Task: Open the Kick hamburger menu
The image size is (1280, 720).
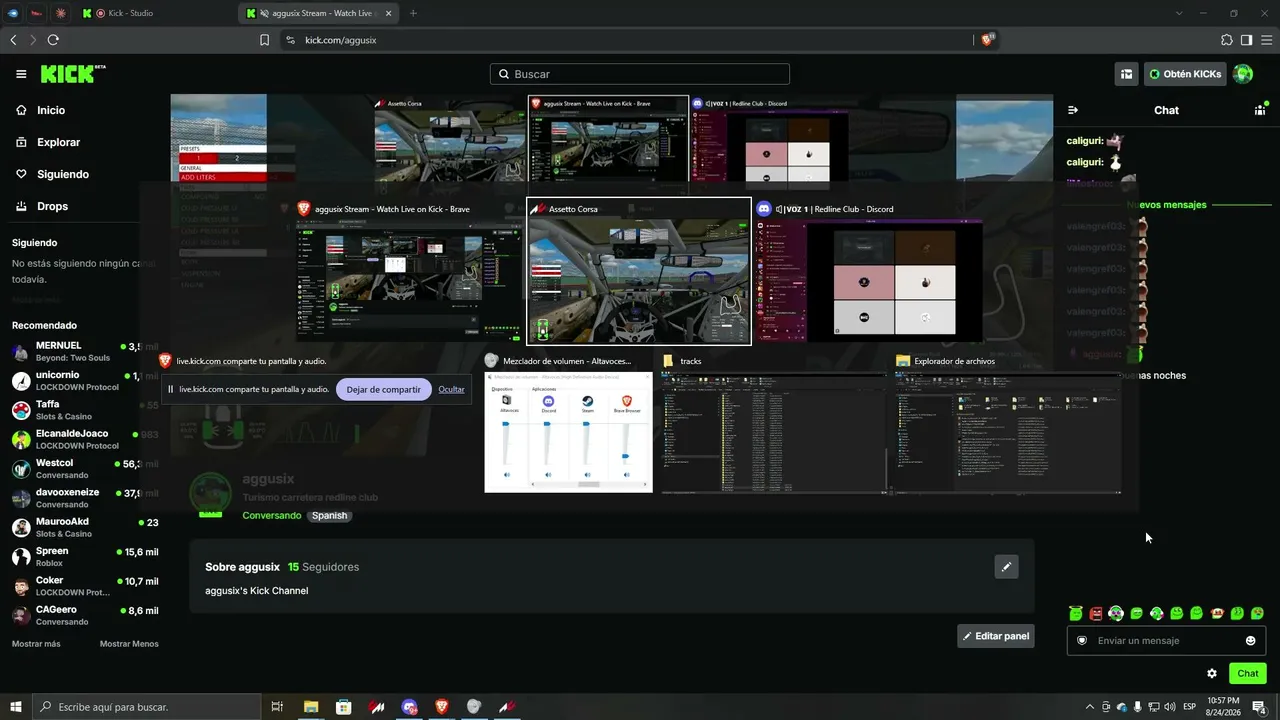Action: point(21,74)
